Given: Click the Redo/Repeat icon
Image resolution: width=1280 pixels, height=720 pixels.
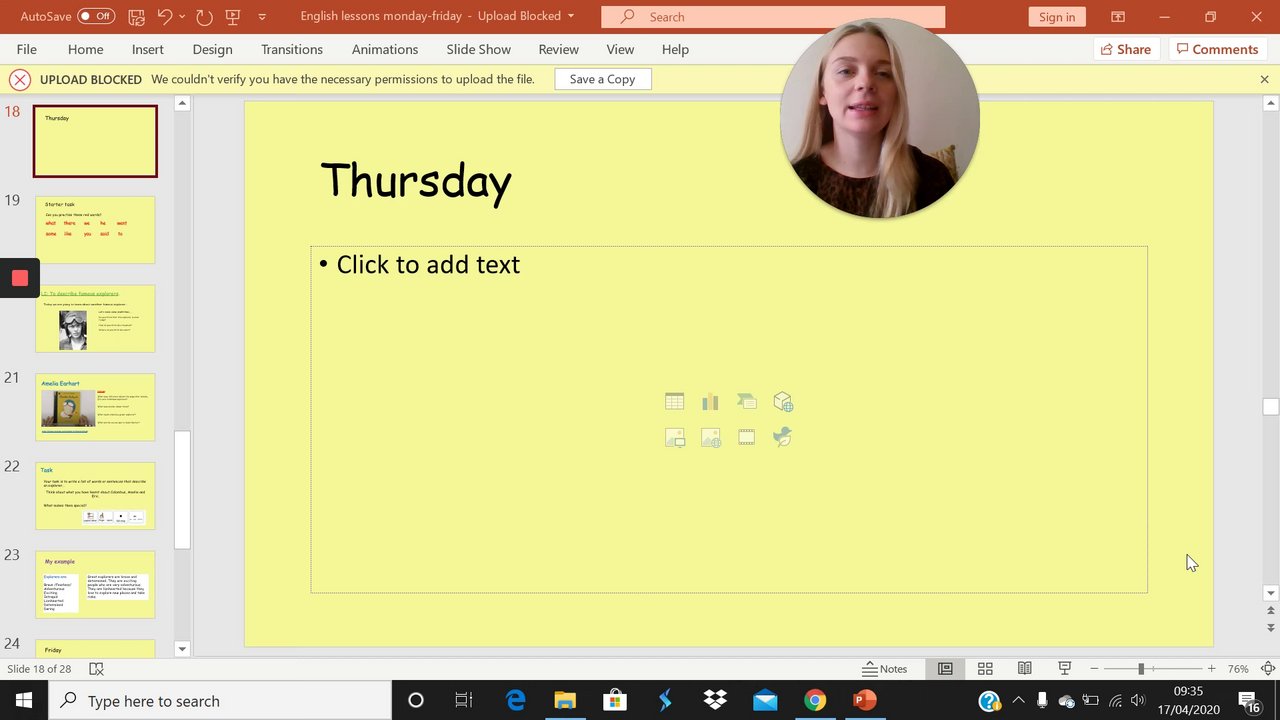Looking at the screenshot, I should coord(204,17).
